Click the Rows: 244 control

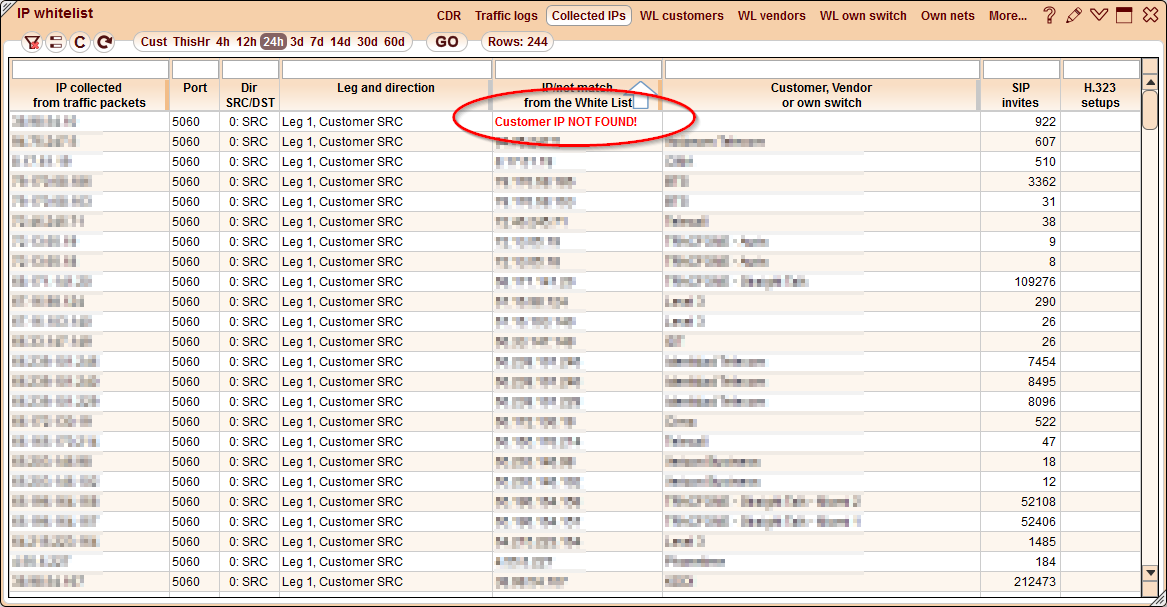pos(517,42)
